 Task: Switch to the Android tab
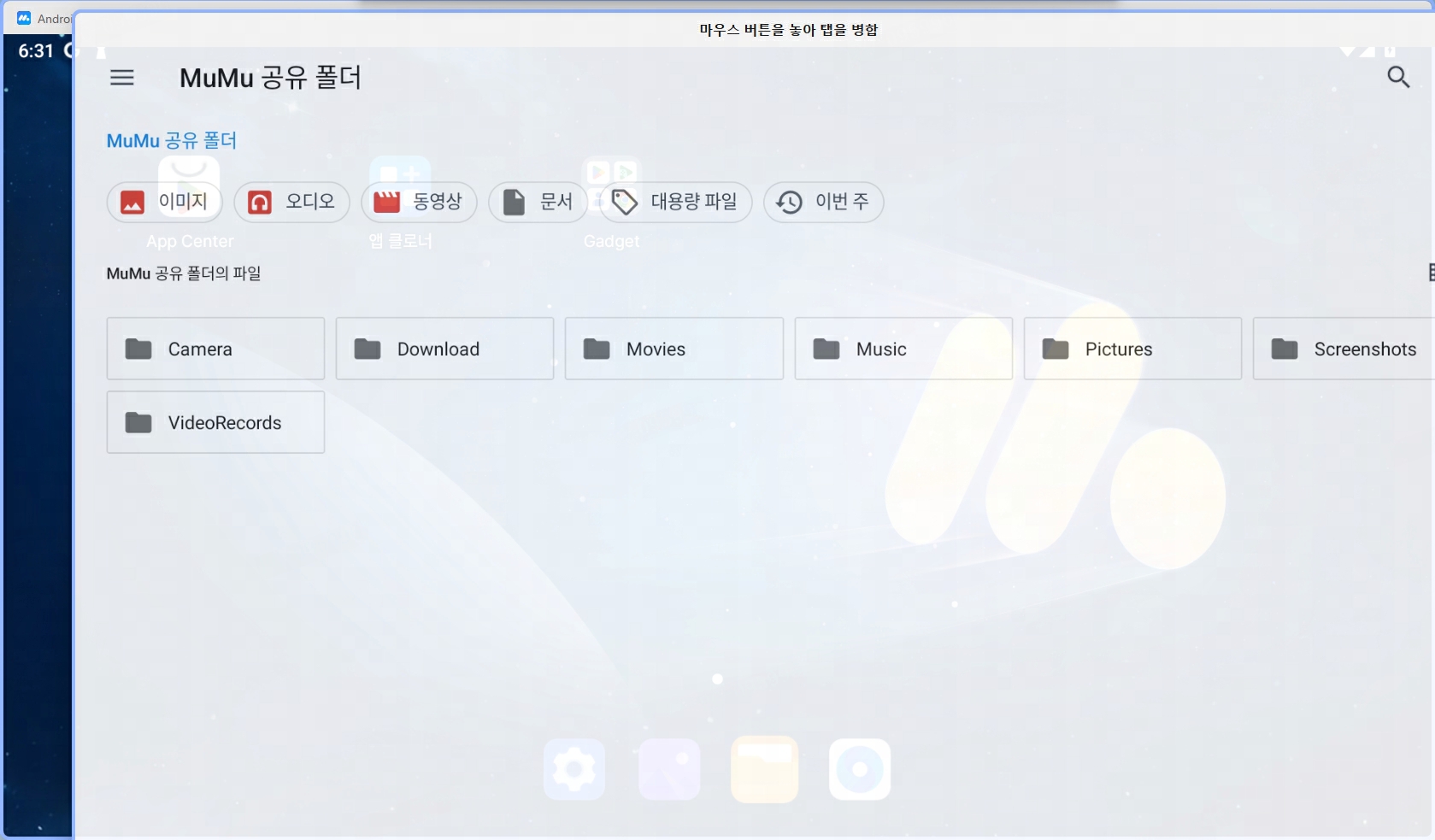pos(43,18)
